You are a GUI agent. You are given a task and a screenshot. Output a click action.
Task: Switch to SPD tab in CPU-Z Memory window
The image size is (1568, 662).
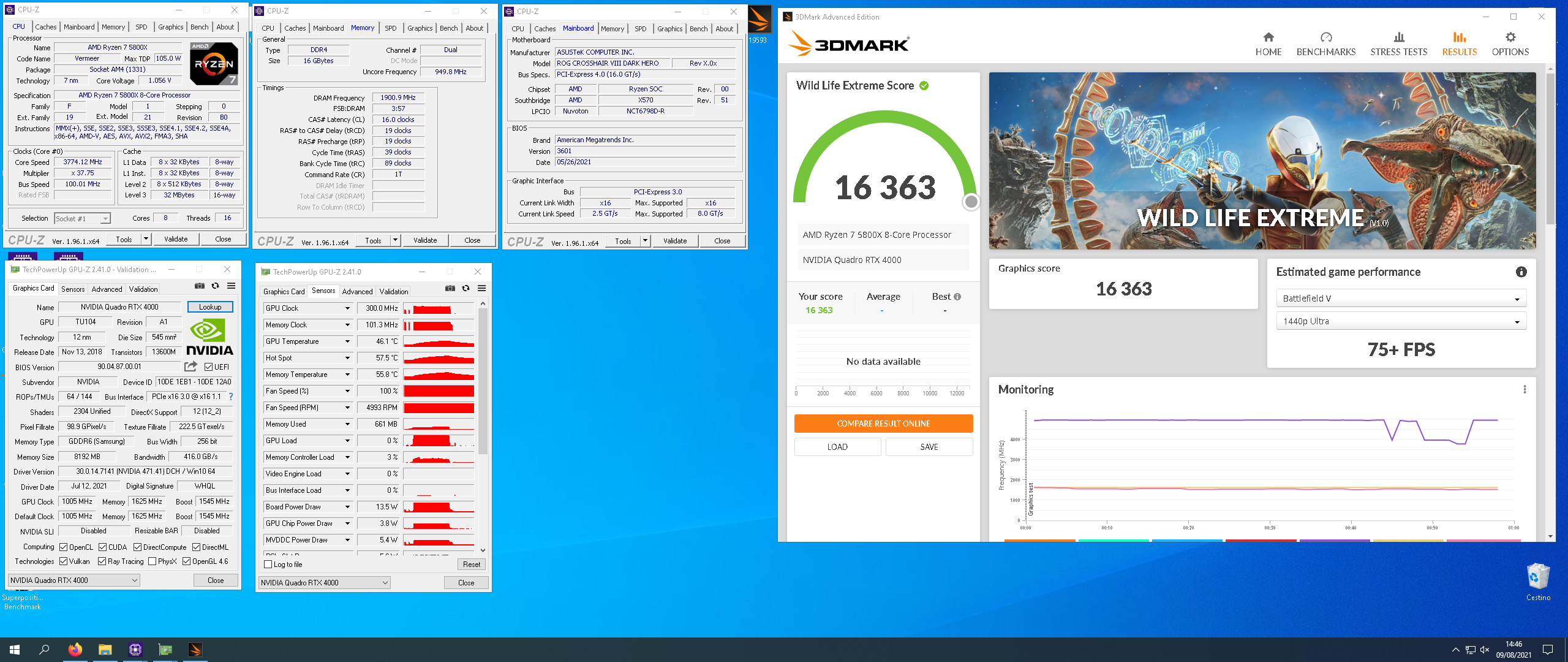coord(390,28)
